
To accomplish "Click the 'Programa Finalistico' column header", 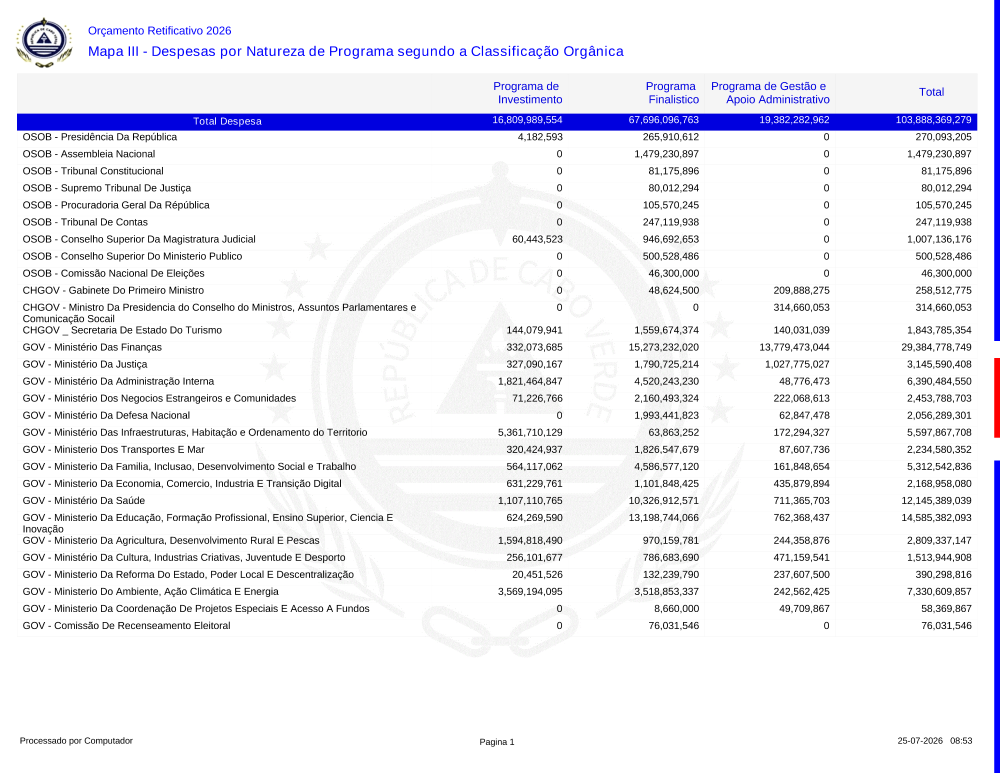I will [x=673, y=92].
